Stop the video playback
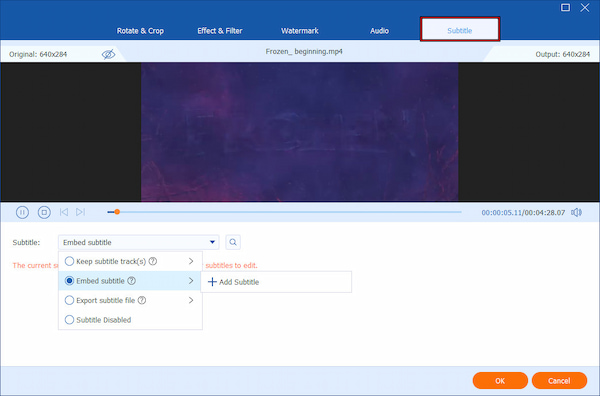 click(x=44, y=212)
